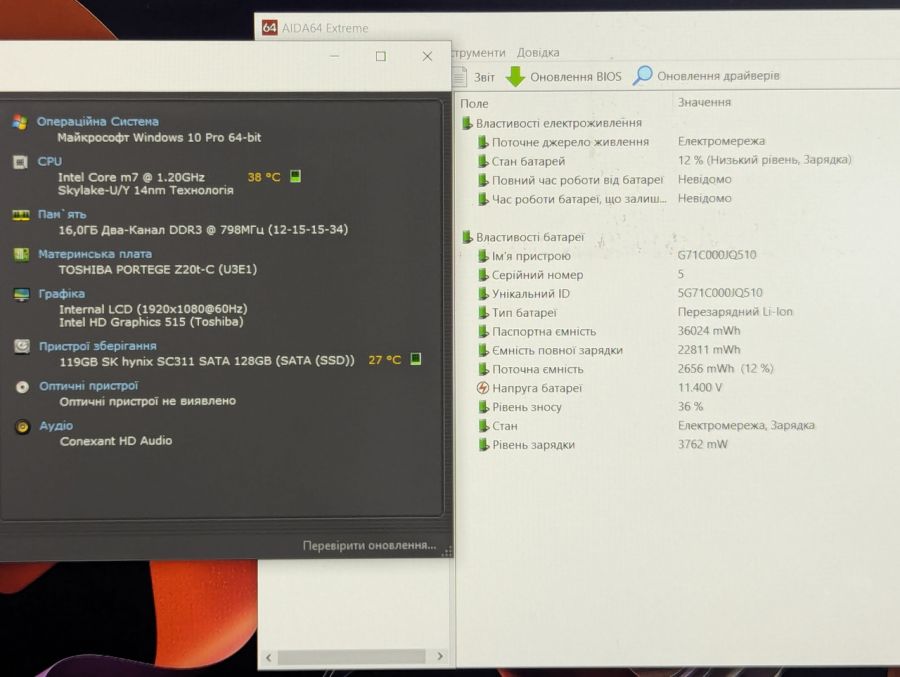Click the Значення column header
This screenshot has width=900, height=677.
click(704, 102)
